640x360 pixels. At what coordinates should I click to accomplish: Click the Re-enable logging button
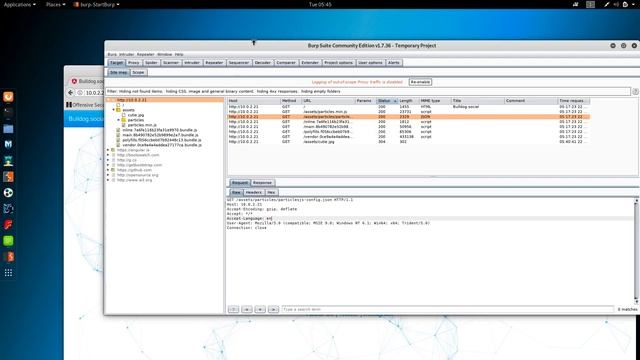click(x=420, y=82)
